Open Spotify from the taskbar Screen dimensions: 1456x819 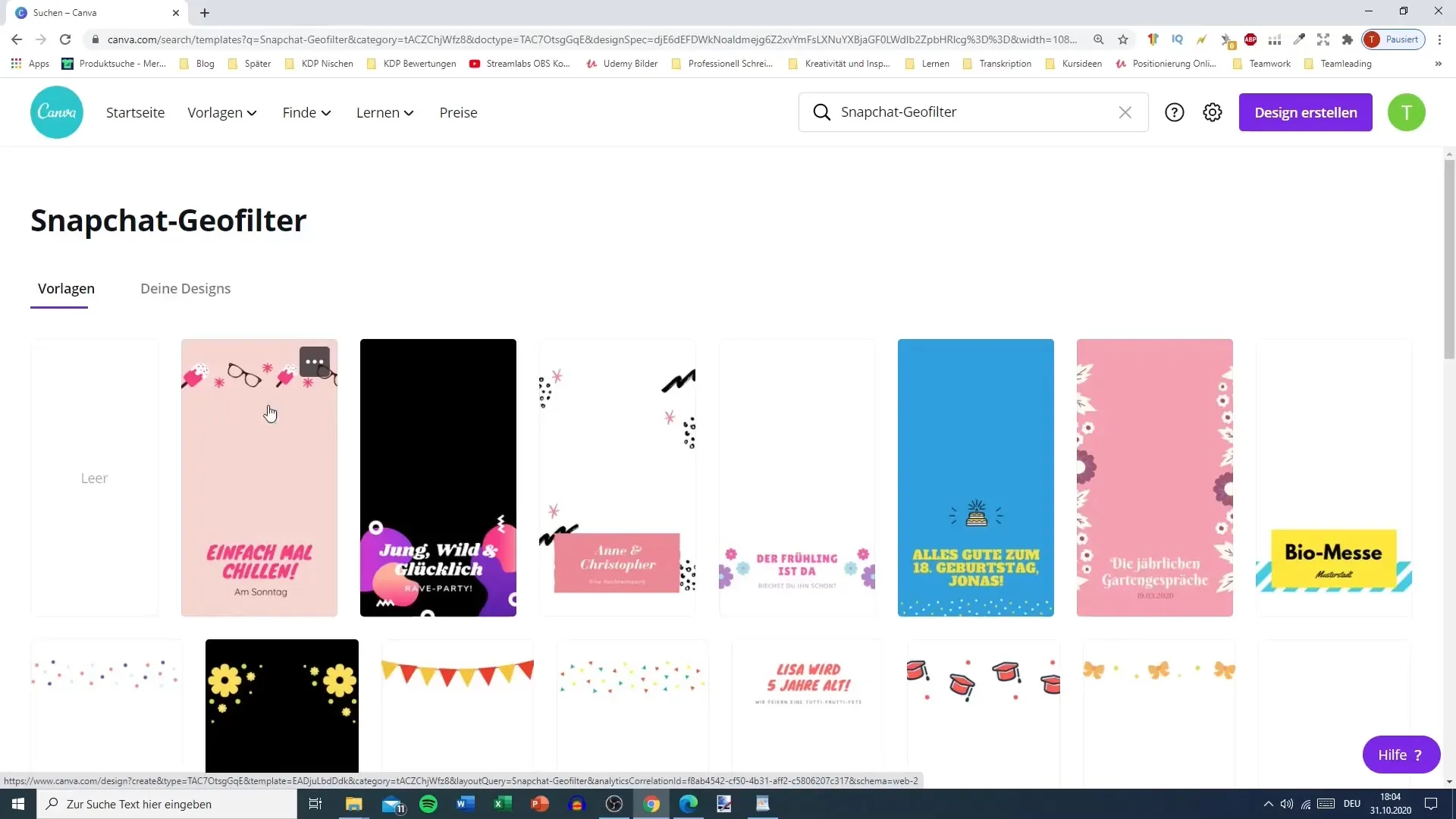tap(428, 804)
